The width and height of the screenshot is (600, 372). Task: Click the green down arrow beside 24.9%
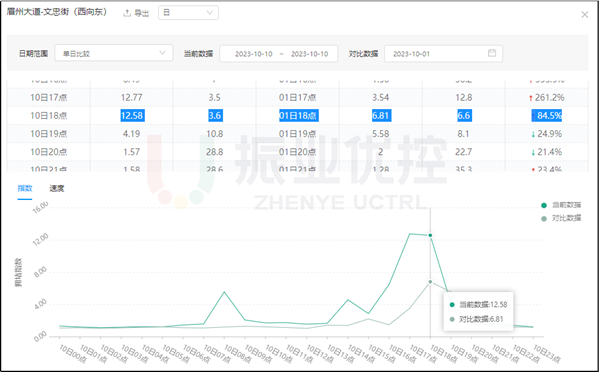point(533,134)
